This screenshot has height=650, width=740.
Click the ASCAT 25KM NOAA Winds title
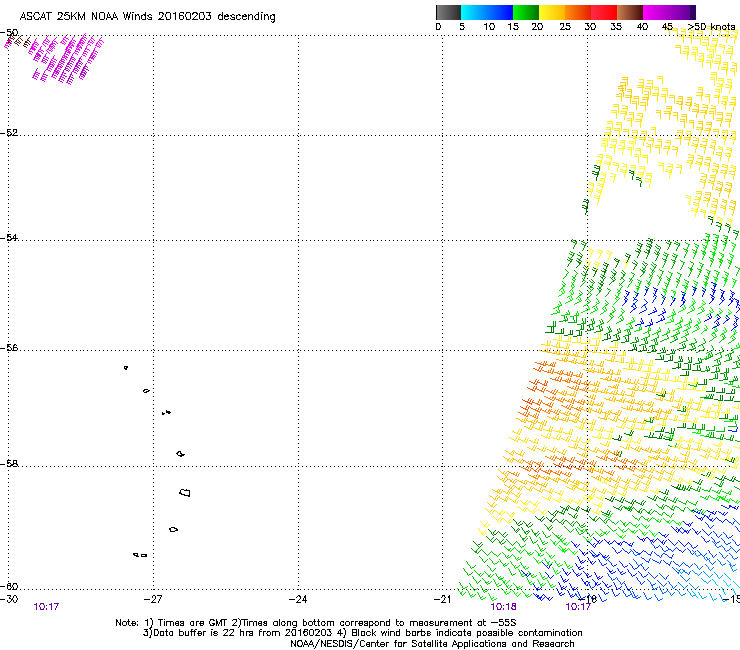(x=147, y=17)
